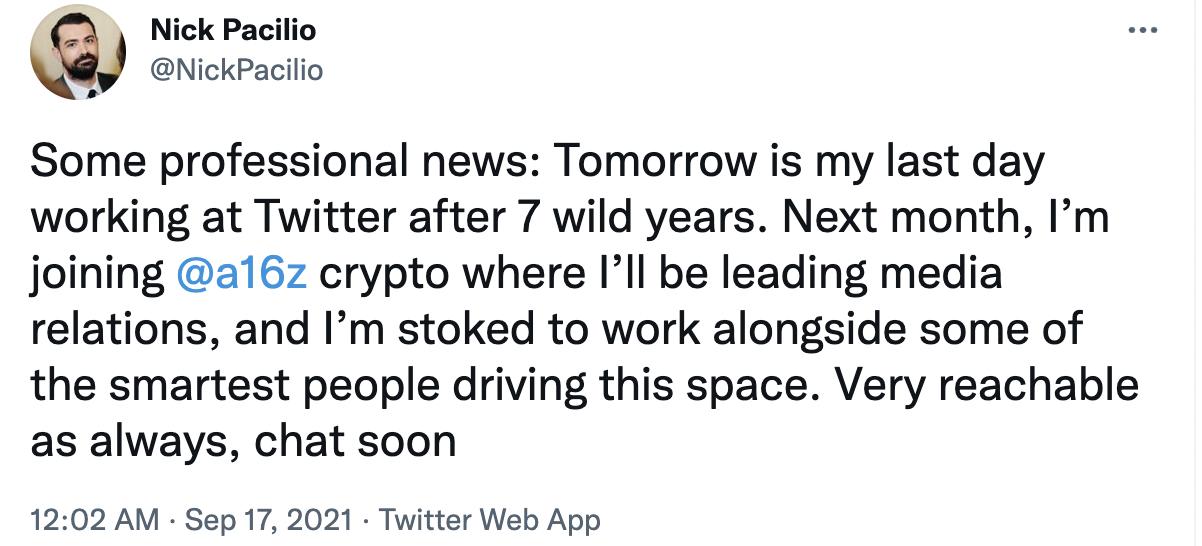1202x546 pixels.
Task: Click the 12:02 AM timestamp
Action: tap(95, 520)
